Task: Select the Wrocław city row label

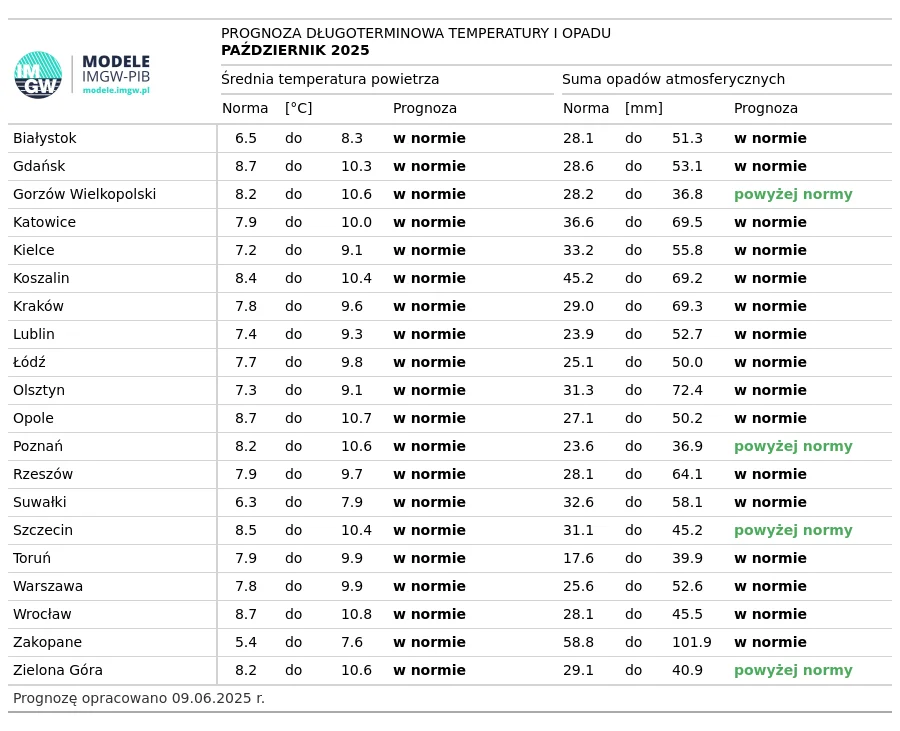Action: click(42, 615)
